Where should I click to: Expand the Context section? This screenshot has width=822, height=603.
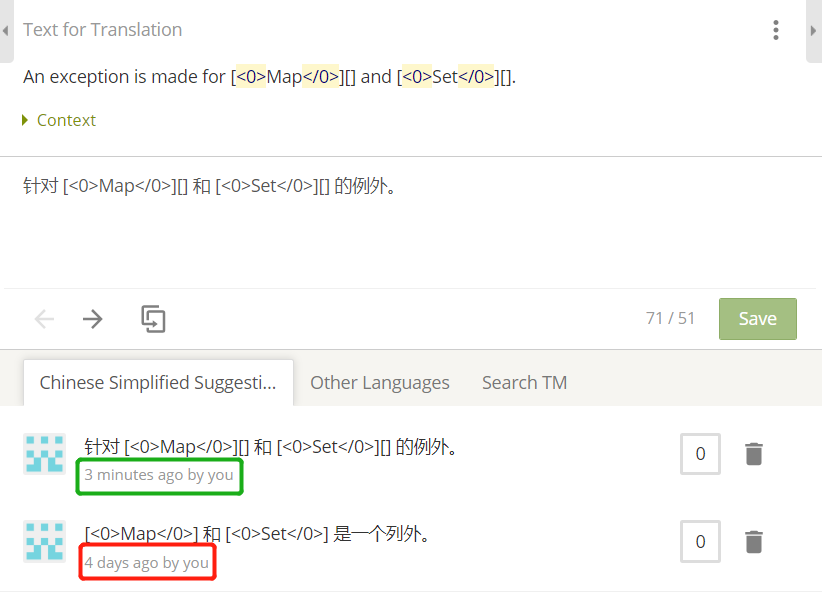59,120
